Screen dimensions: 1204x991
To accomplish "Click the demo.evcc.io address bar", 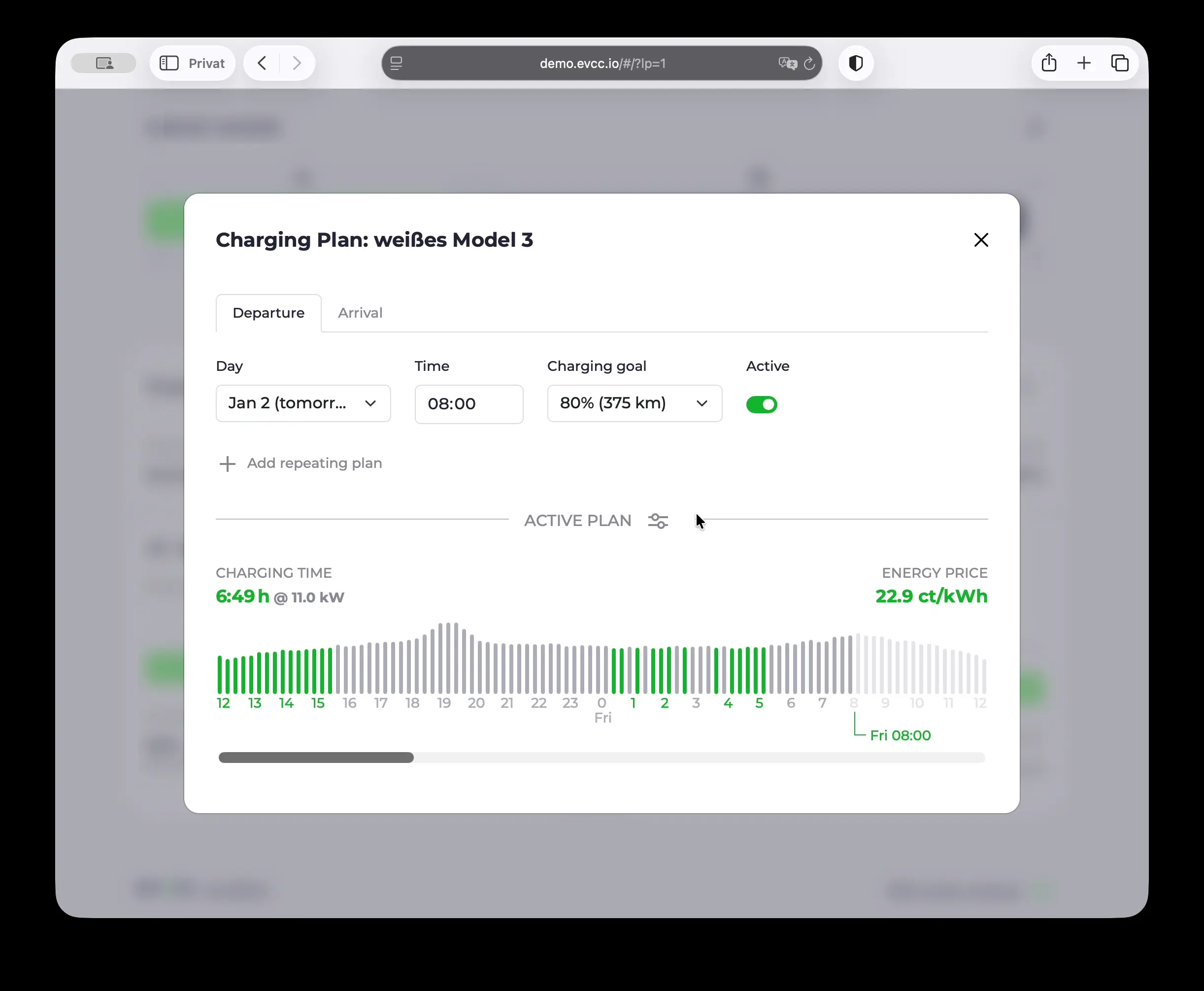I will (x=602, y=64).
